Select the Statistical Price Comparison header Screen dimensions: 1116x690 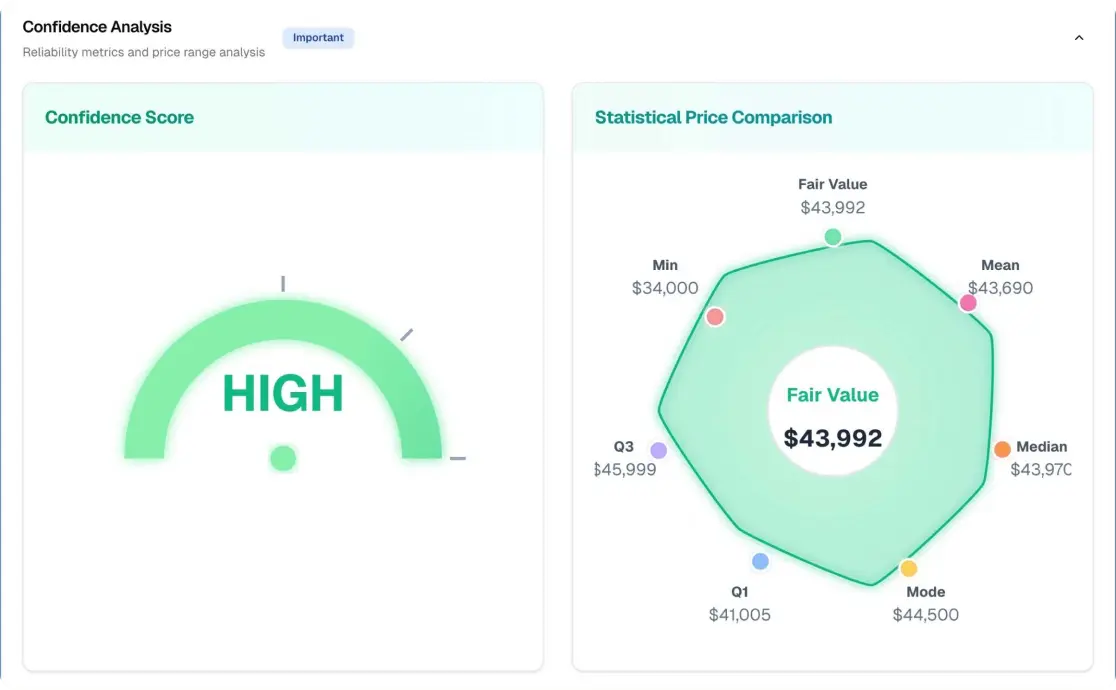pos(711,117)
